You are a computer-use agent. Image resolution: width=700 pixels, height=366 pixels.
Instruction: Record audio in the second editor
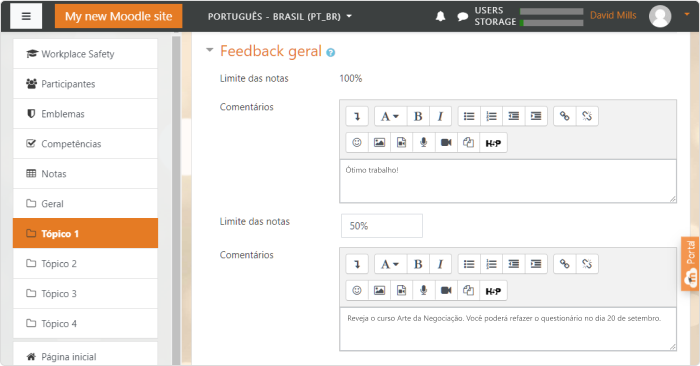pyautogui.click(x=424, y=291)
